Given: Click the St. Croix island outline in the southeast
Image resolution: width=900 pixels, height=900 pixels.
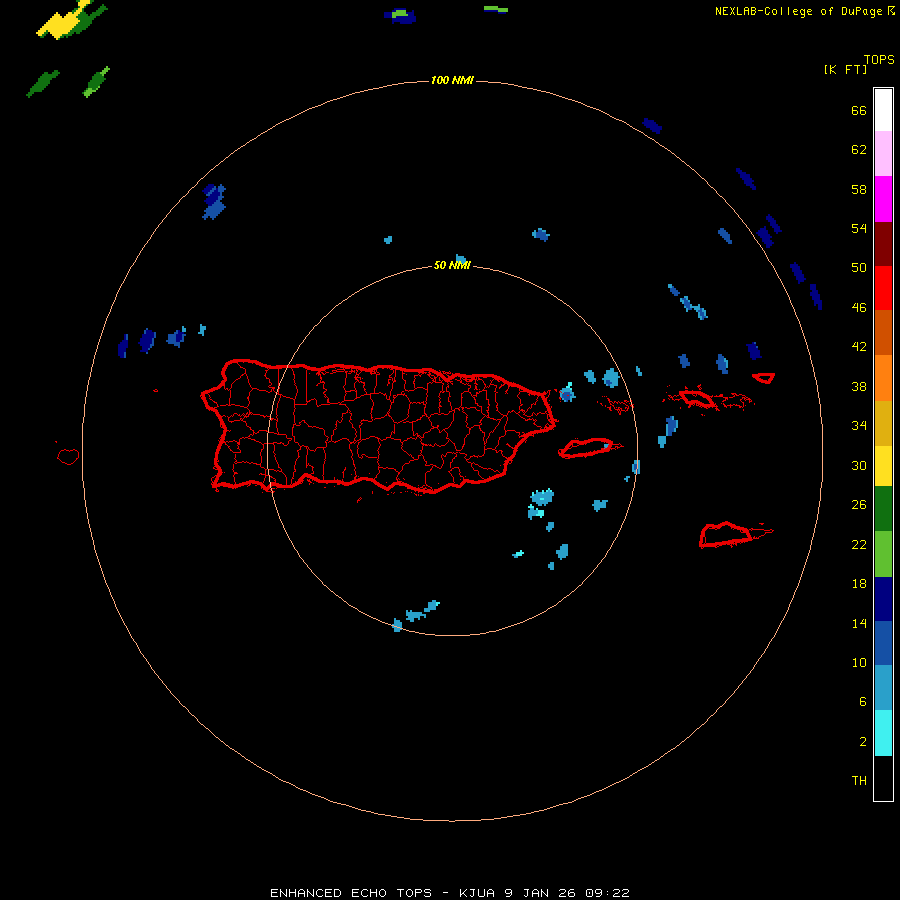Looking at the screenshot, I should coord(726,535).
